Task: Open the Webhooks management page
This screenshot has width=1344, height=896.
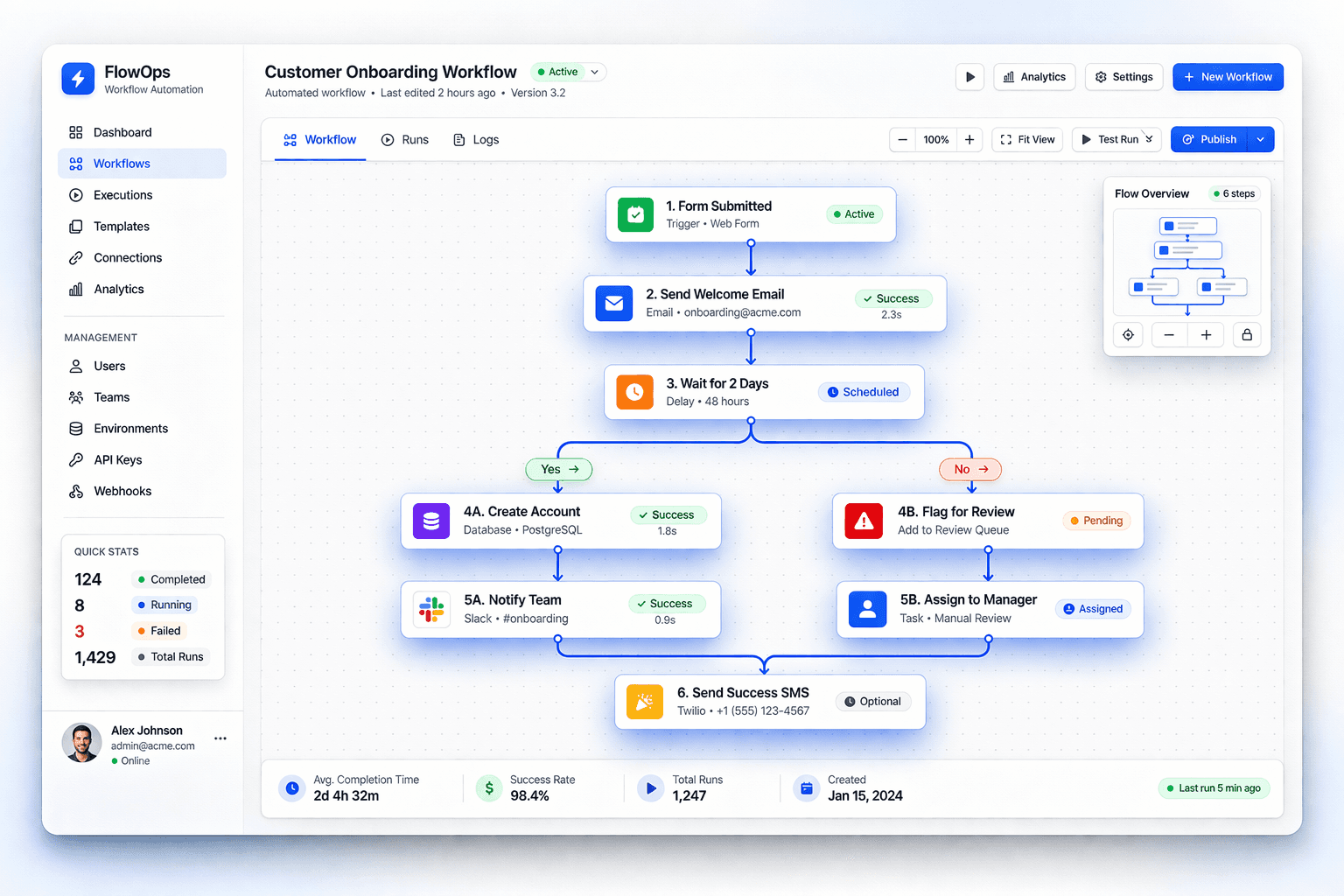Action: (x=121, y=491)
